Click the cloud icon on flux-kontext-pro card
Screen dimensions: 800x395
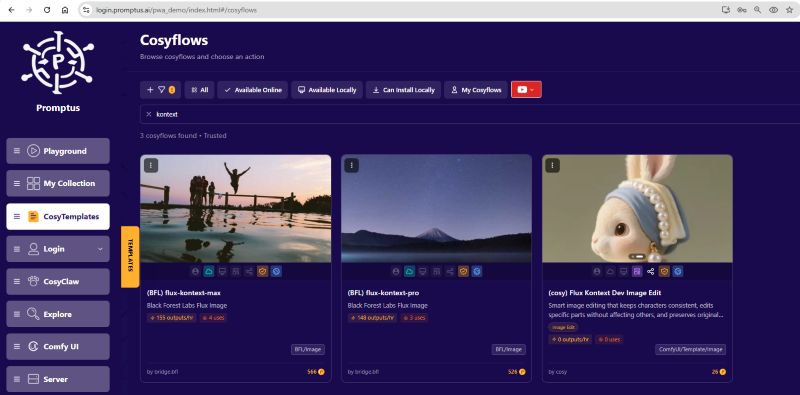pyautogui.click(x=409, y=271)
